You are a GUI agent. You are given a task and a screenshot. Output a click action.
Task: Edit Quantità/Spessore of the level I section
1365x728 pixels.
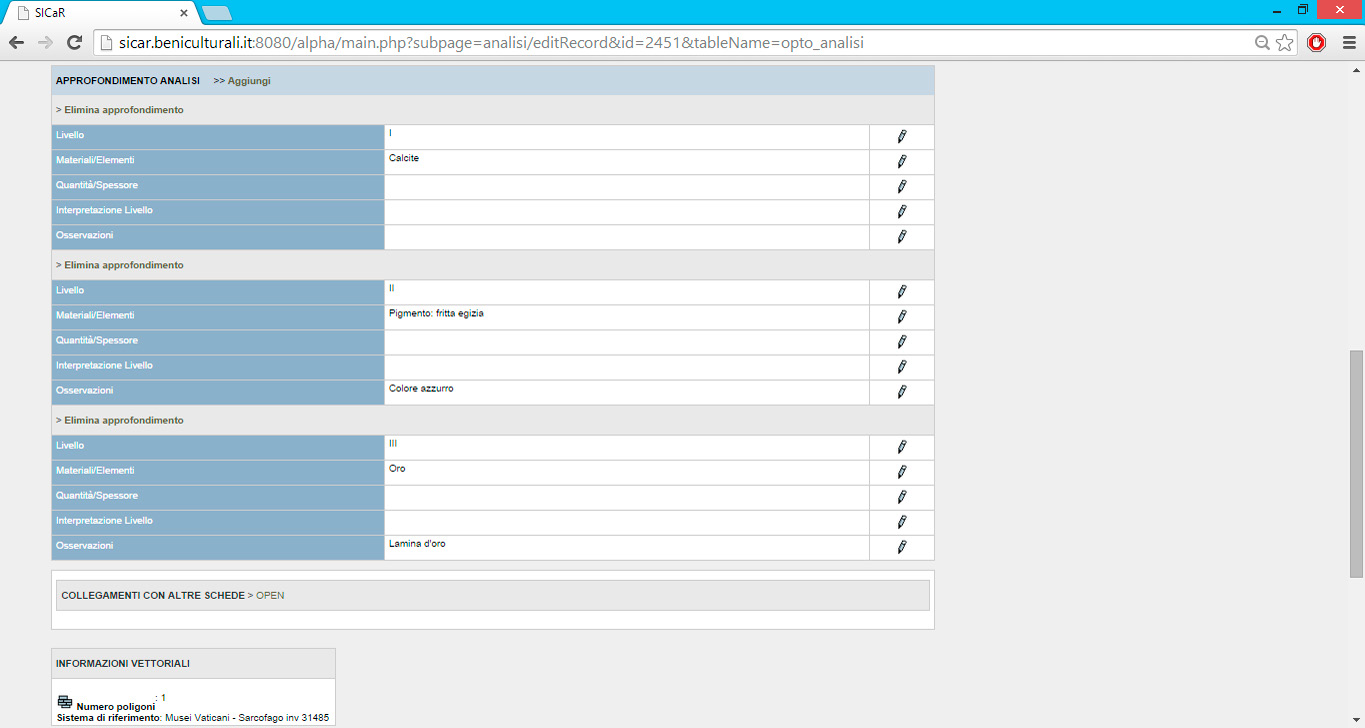click(901, 187)
